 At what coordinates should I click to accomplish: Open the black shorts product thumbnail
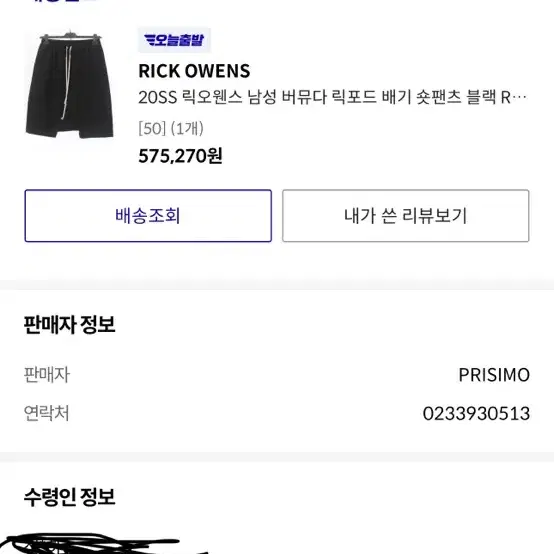[70, 85]
